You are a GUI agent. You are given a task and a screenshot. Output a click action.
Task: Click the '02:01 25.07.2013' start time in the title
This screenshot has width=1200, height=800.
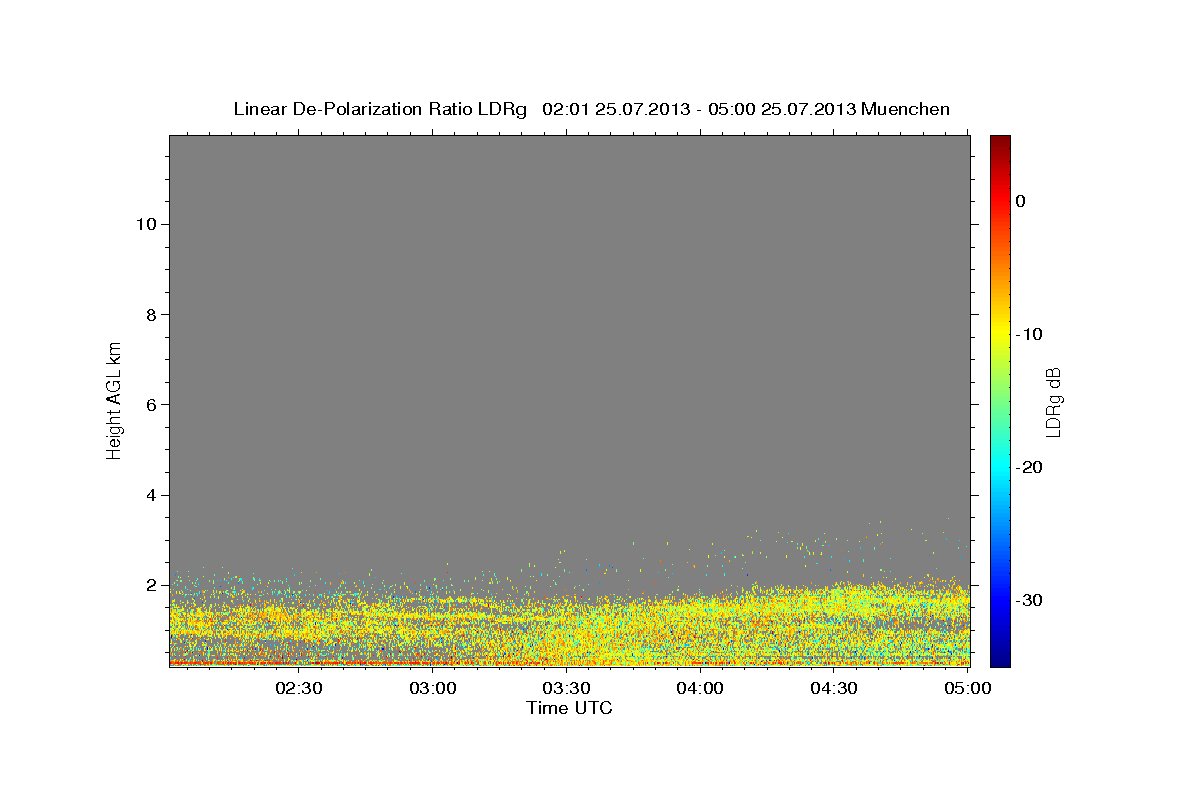[x=616, y=109]
